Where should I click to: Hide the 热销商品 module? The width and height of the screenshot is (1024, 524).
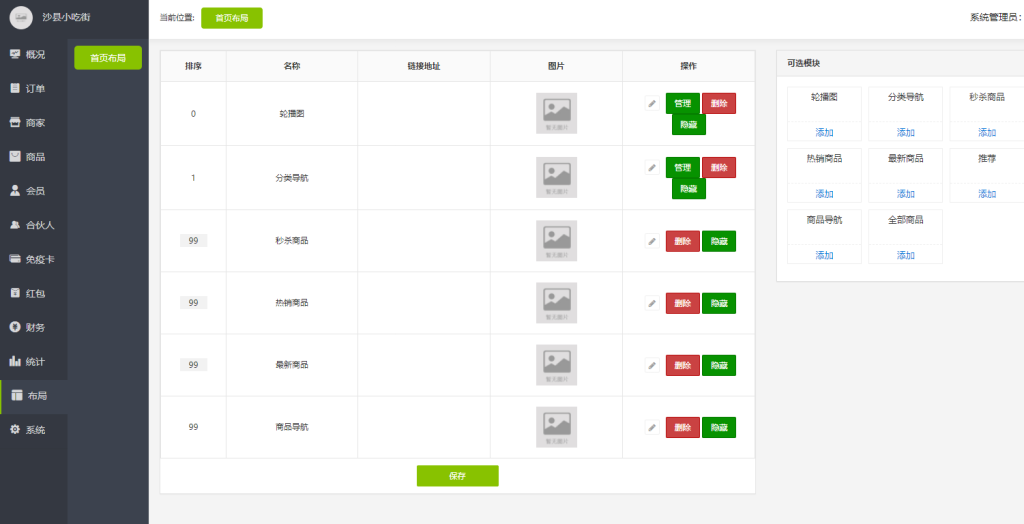pyautogui.click(x=719, y=303)
